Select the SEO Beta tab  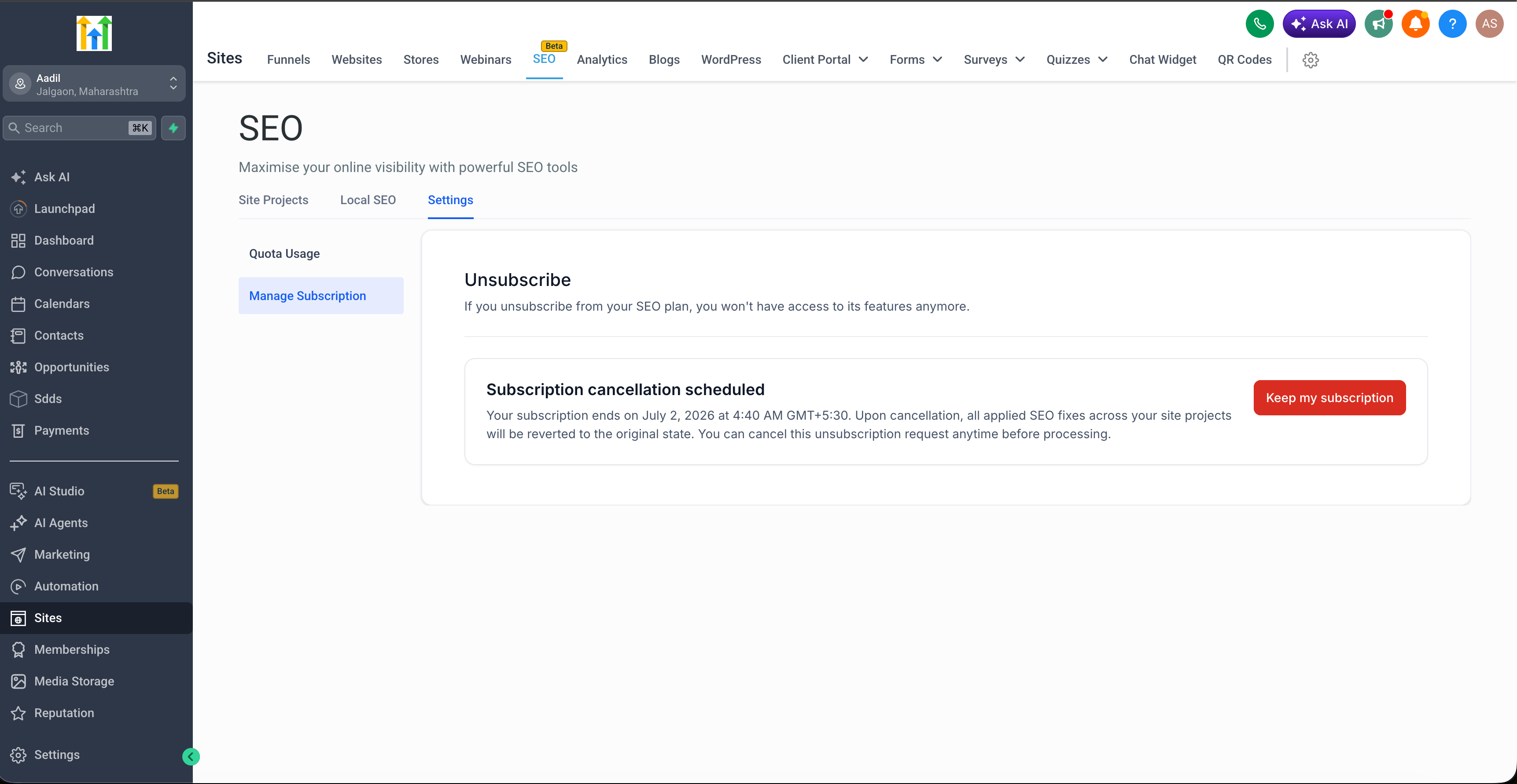pyautogui.click(x=544, y=59)
